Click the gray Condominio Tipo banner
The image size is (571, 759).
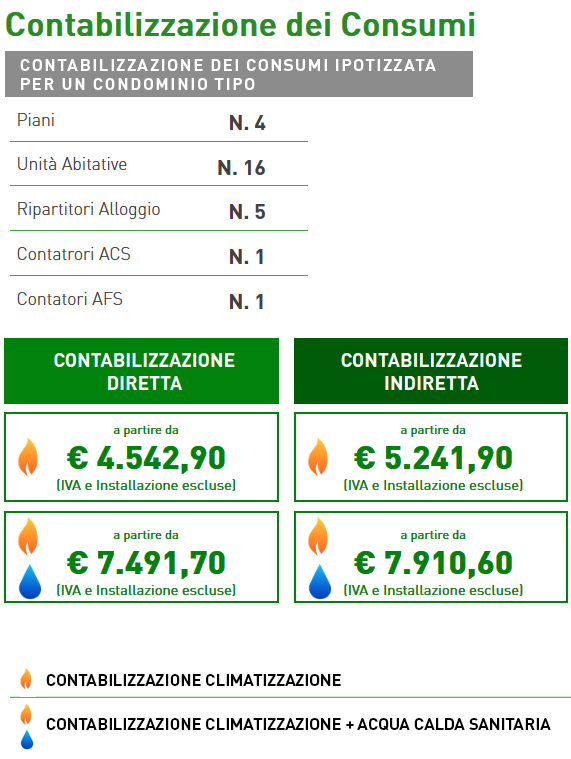click(x=239, y=74)
